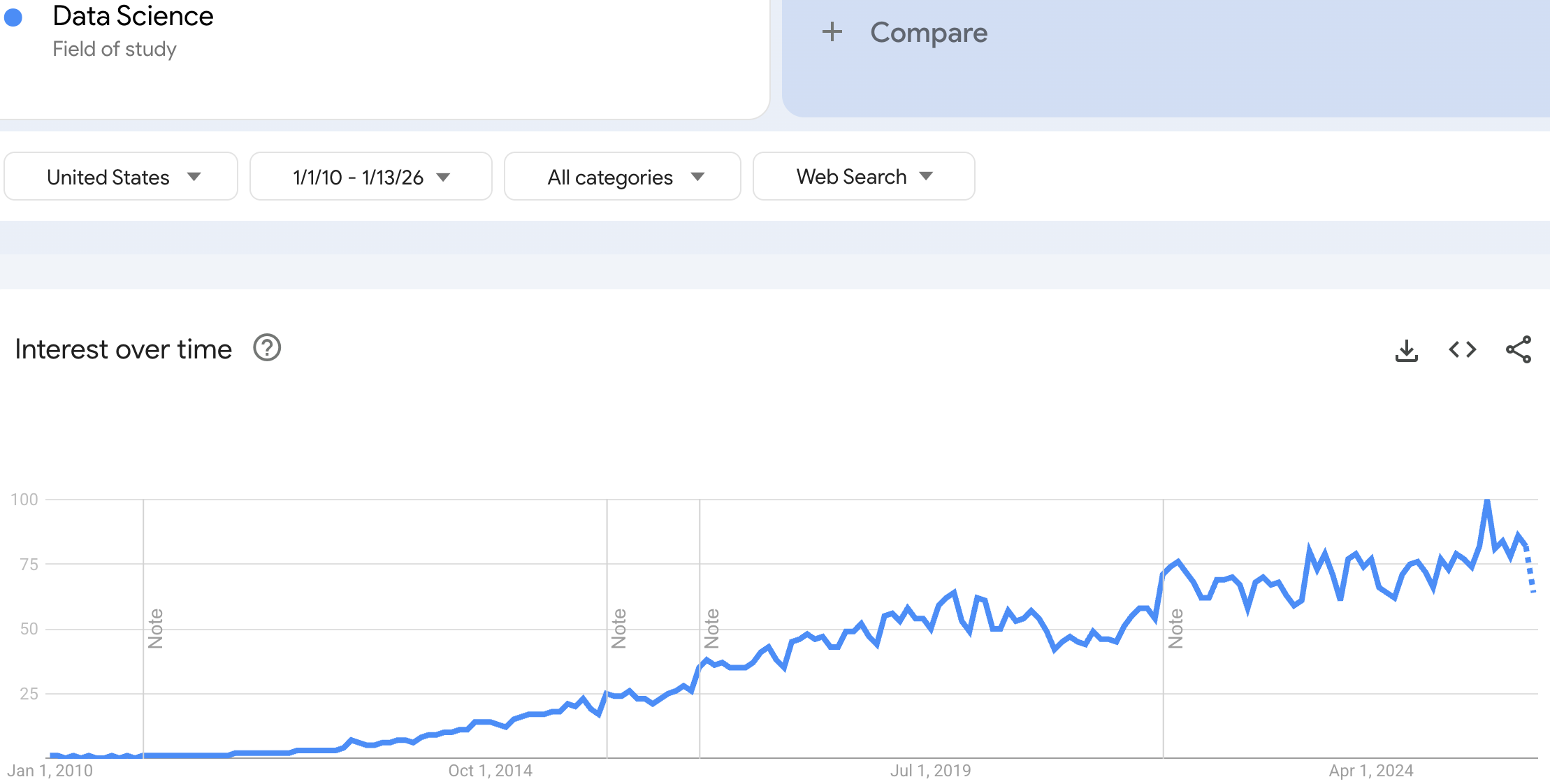This screenshot has width=1550, height=784.
Task: Open the United States region dropdown
Action: click(x=121, y=177)
